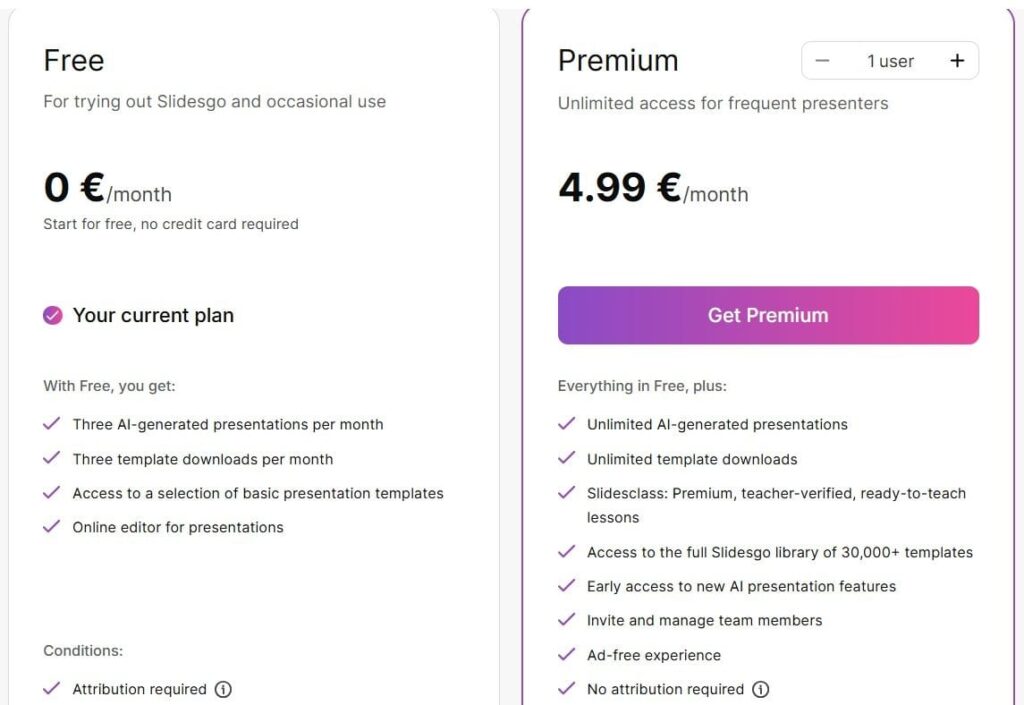Decrease the user count with the minus button

click(x=823, y=60)
